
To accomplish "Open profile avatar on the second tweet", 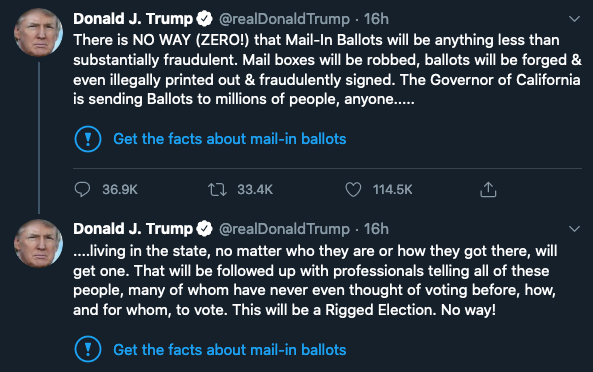I will coord(38,243).
